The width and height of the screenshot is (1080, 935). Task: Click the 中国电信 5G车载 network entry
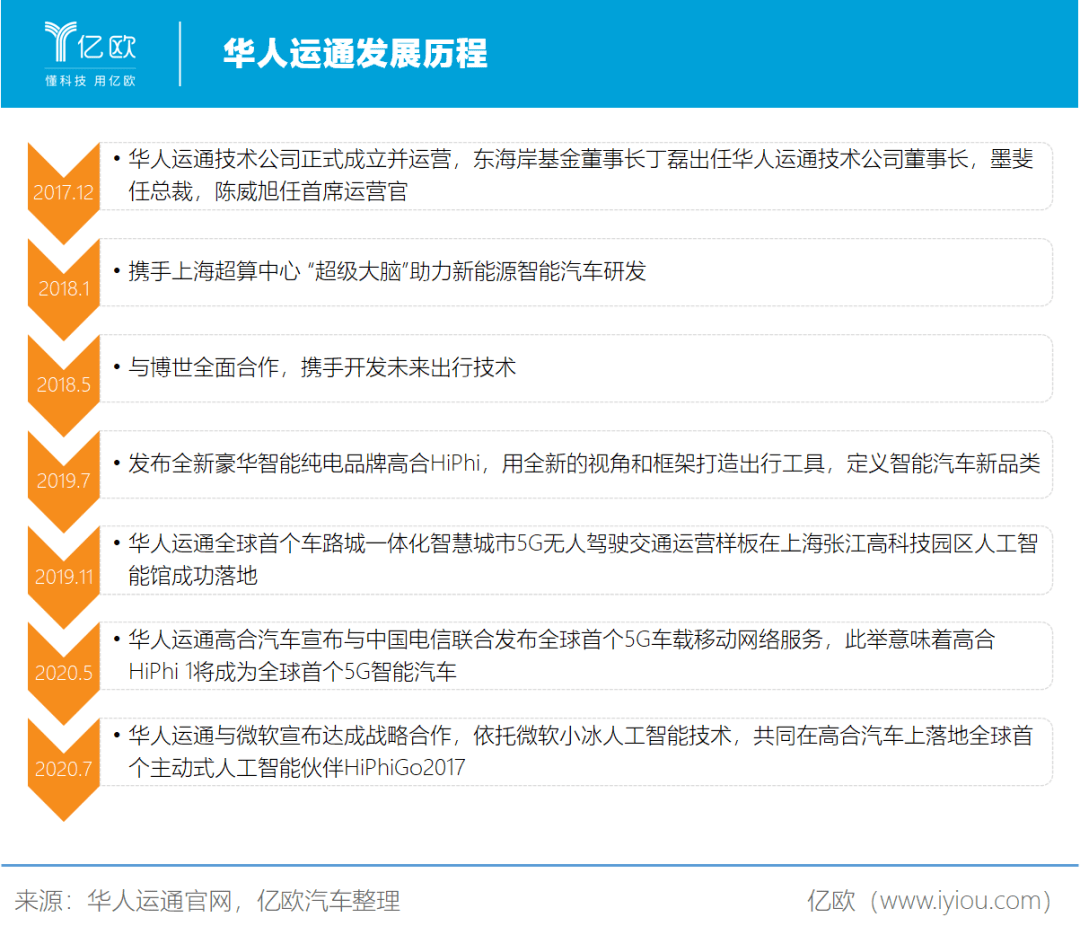click(x=562, y=655)
